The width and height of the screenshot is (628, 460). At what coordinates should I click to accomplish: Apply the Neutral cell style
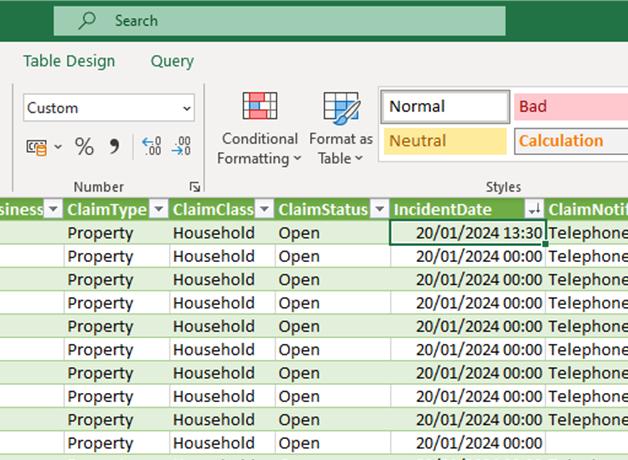point(445,141)
